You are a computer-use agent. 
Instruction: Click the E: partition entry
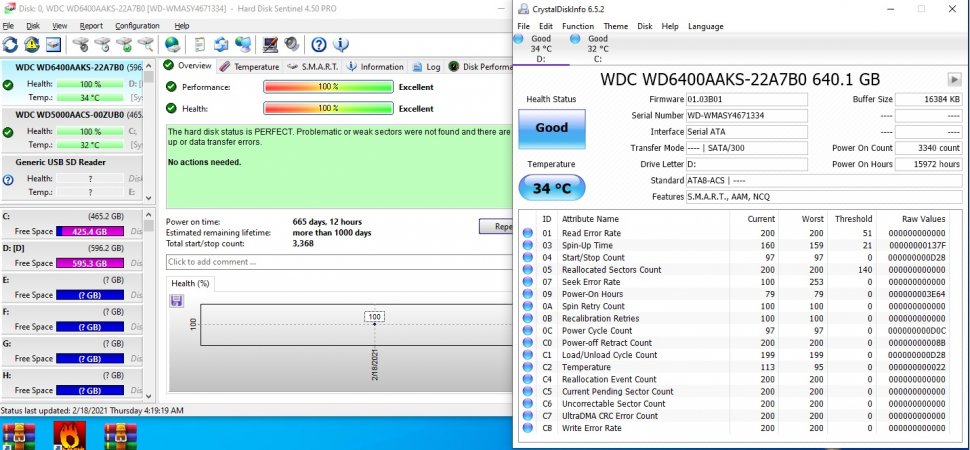pyautogui.click(x=71, y=288)
